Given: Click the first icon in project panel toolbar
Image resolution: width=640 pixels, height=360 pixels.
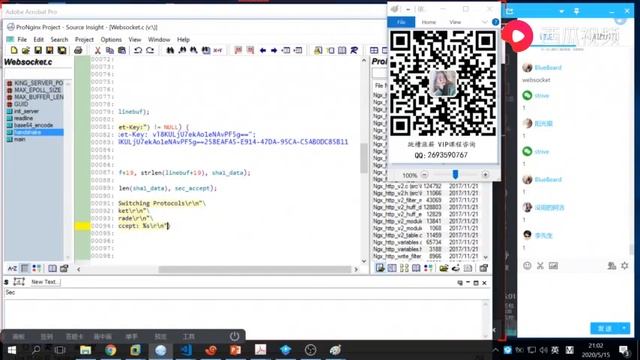Looking at the screenshot, I should tap(380, 268).
